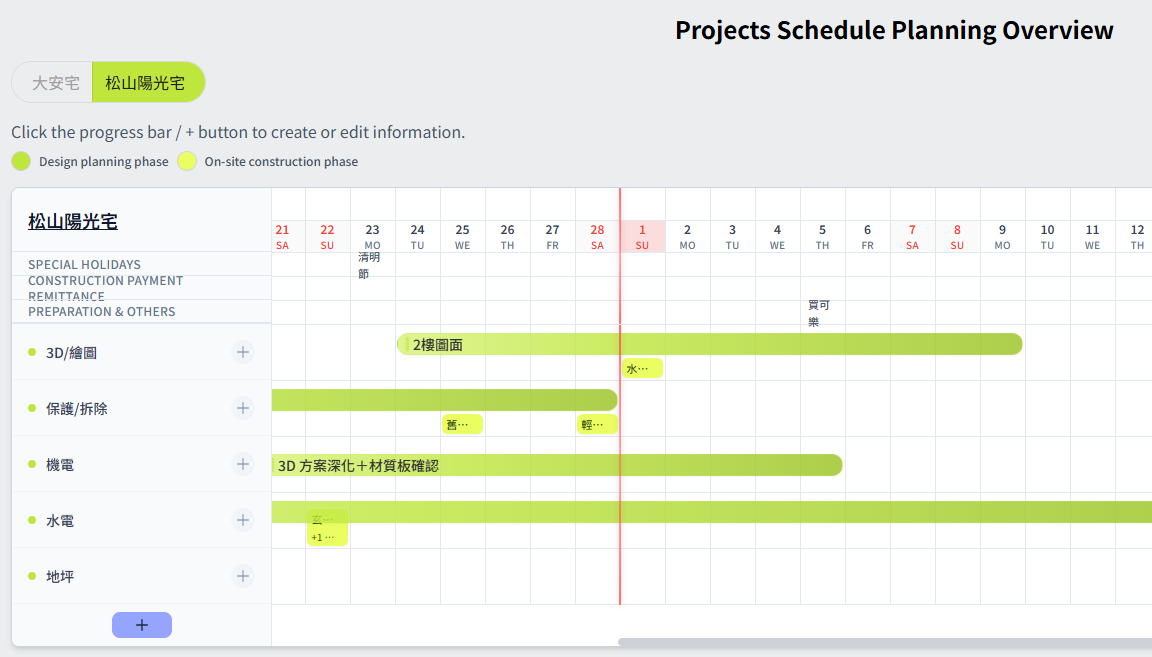Select today's date header, 1 SU
The width and height of the screenshot is (1152, 657).
[x=642, y=236]
